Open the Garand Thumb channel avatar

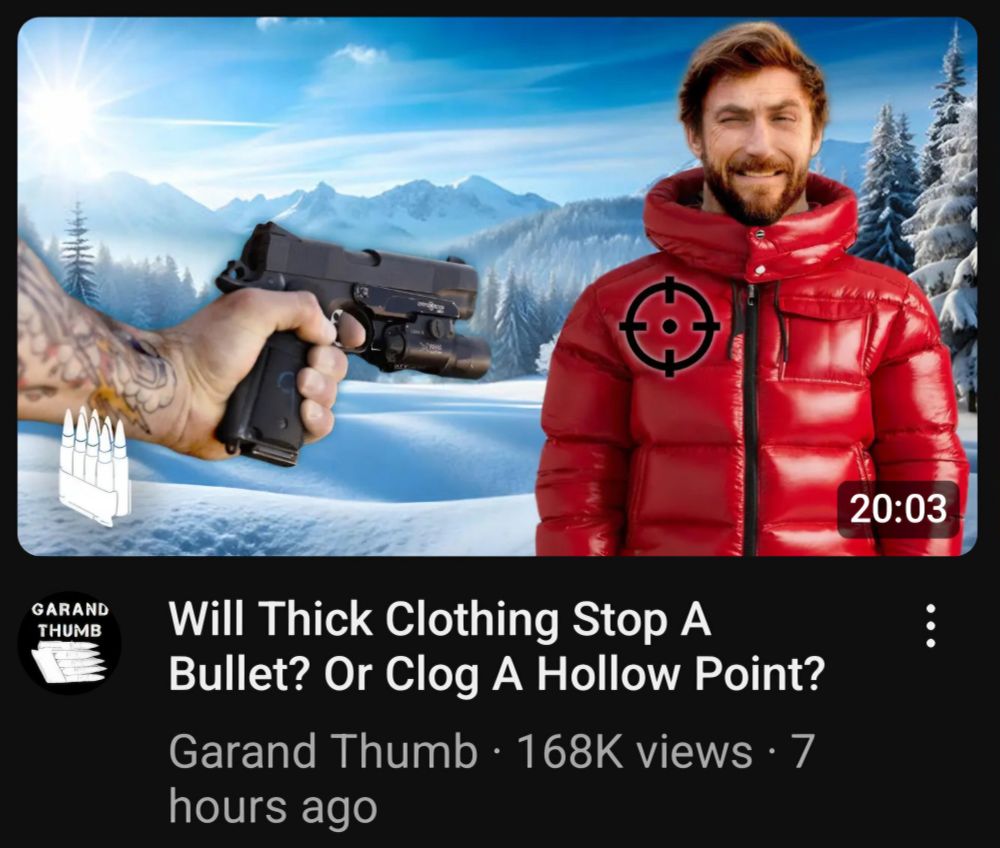(70, 642)
